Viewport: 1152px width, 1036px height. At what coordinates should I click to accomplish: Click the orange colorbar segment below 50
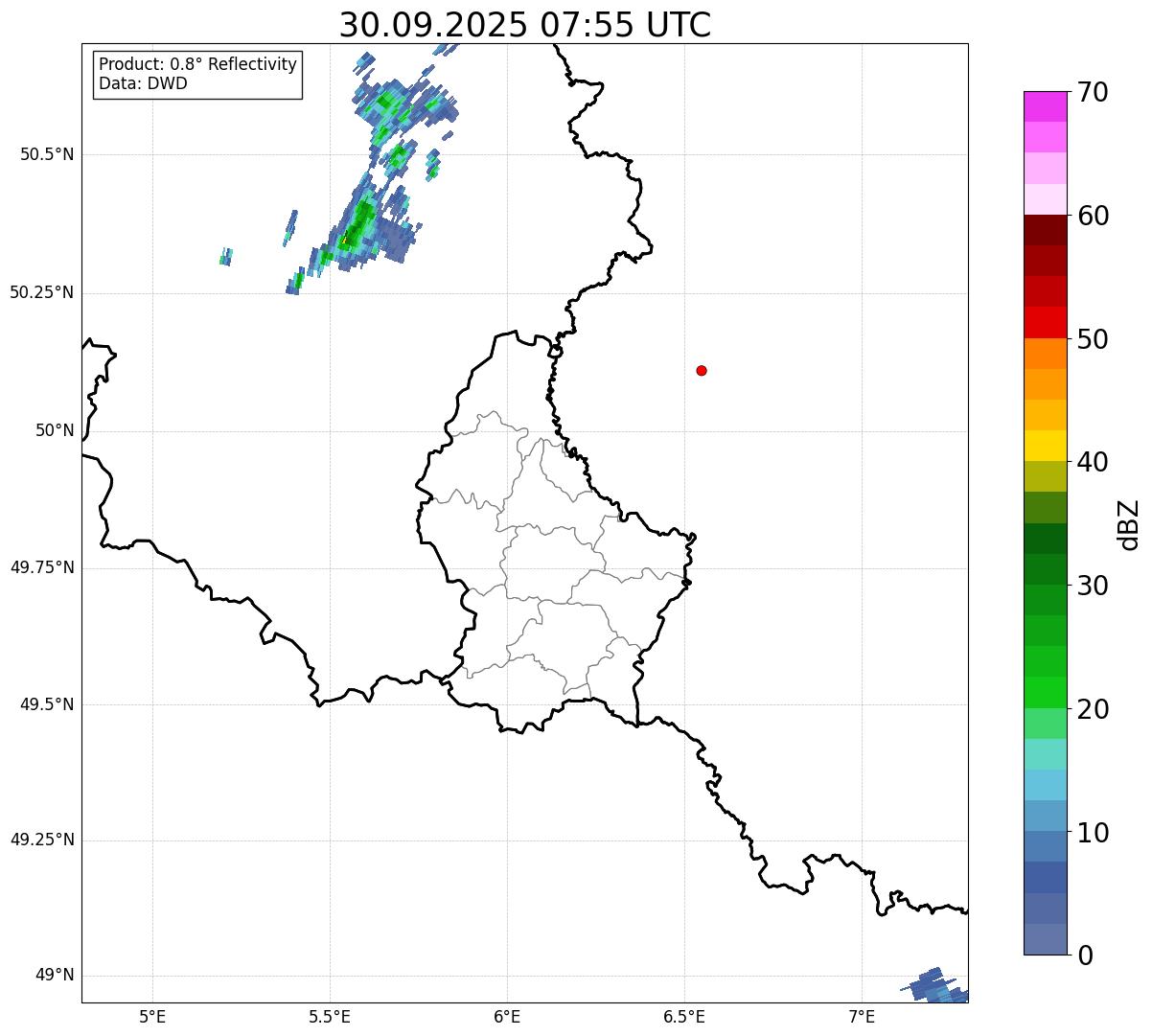coord(1046,354)
